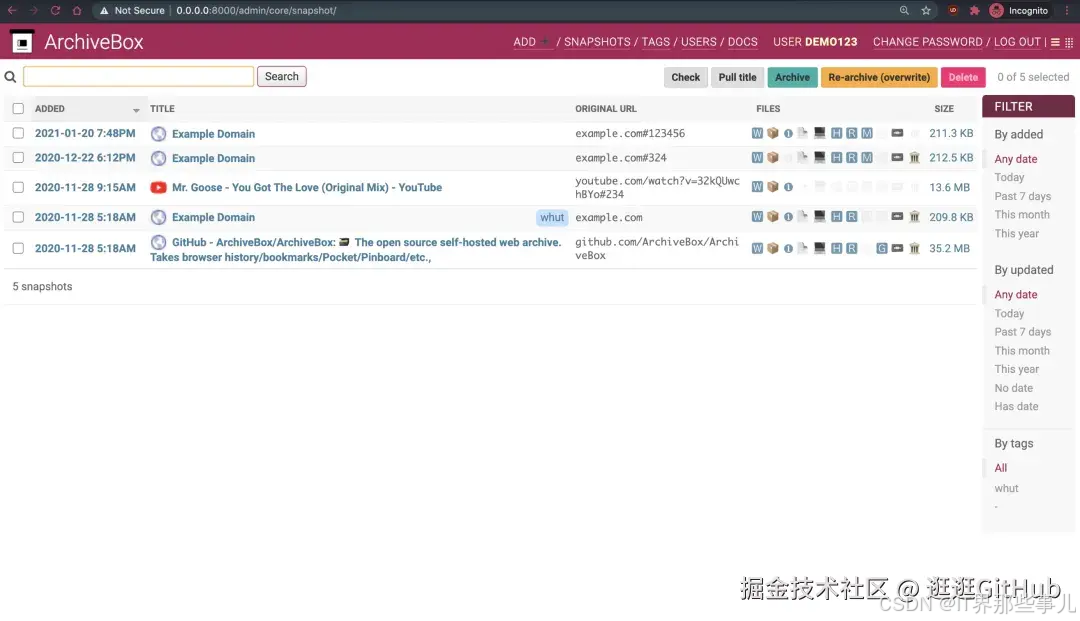Open wget W icon in YouTube row
The image size is (1080, 621).
coord(757,187)
